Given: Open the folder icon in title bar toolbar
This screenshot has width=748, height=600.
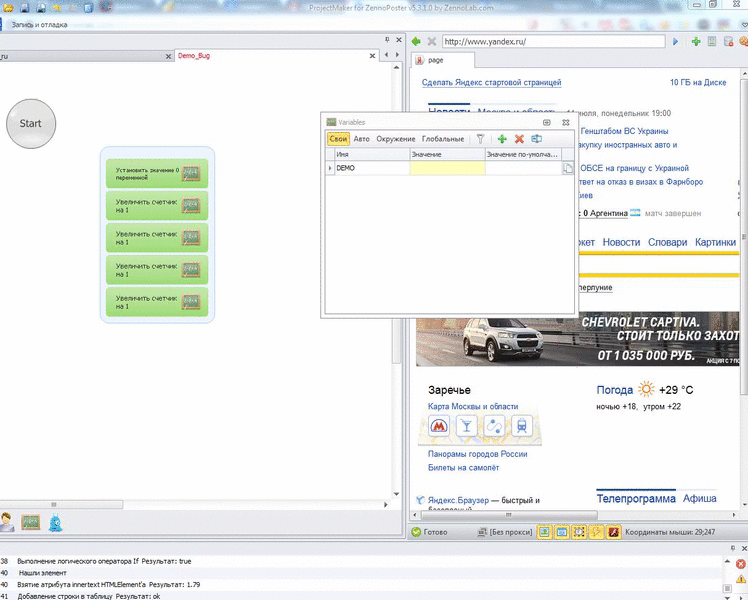Looking at the screenshot, I should [x=8, y=7].
